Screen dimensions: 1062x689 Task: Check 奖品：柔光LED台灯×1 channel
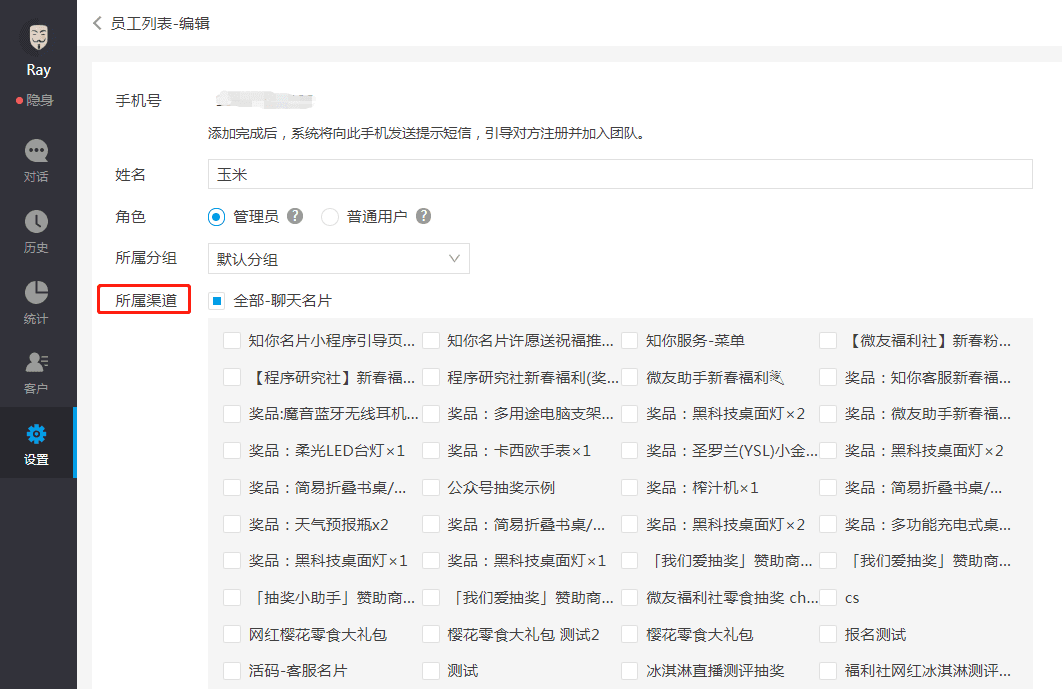click(232, 451)
